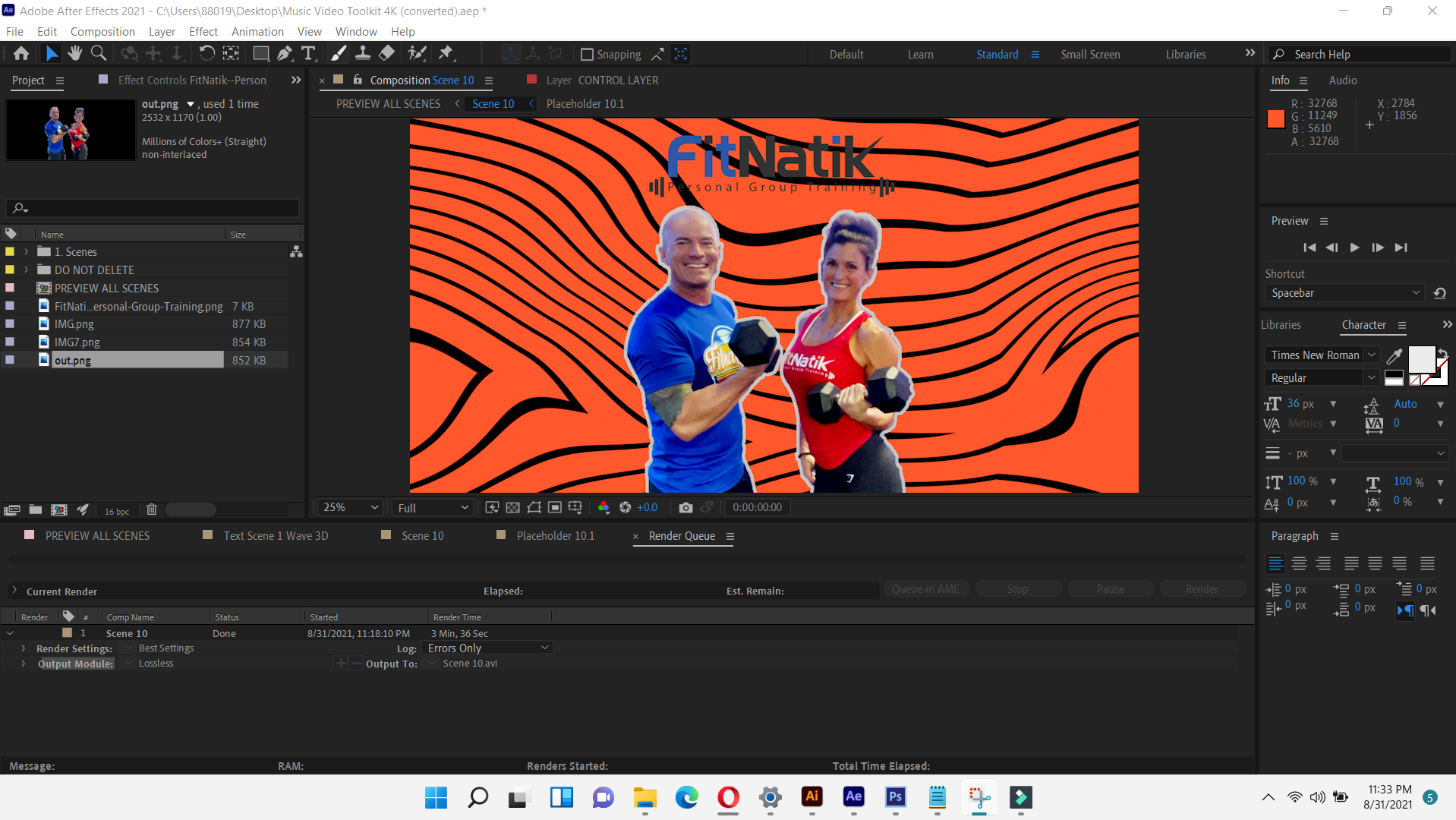Select the Zoom magnifier tool
The width and height of the screenshot is (1456, 820).
98,53
